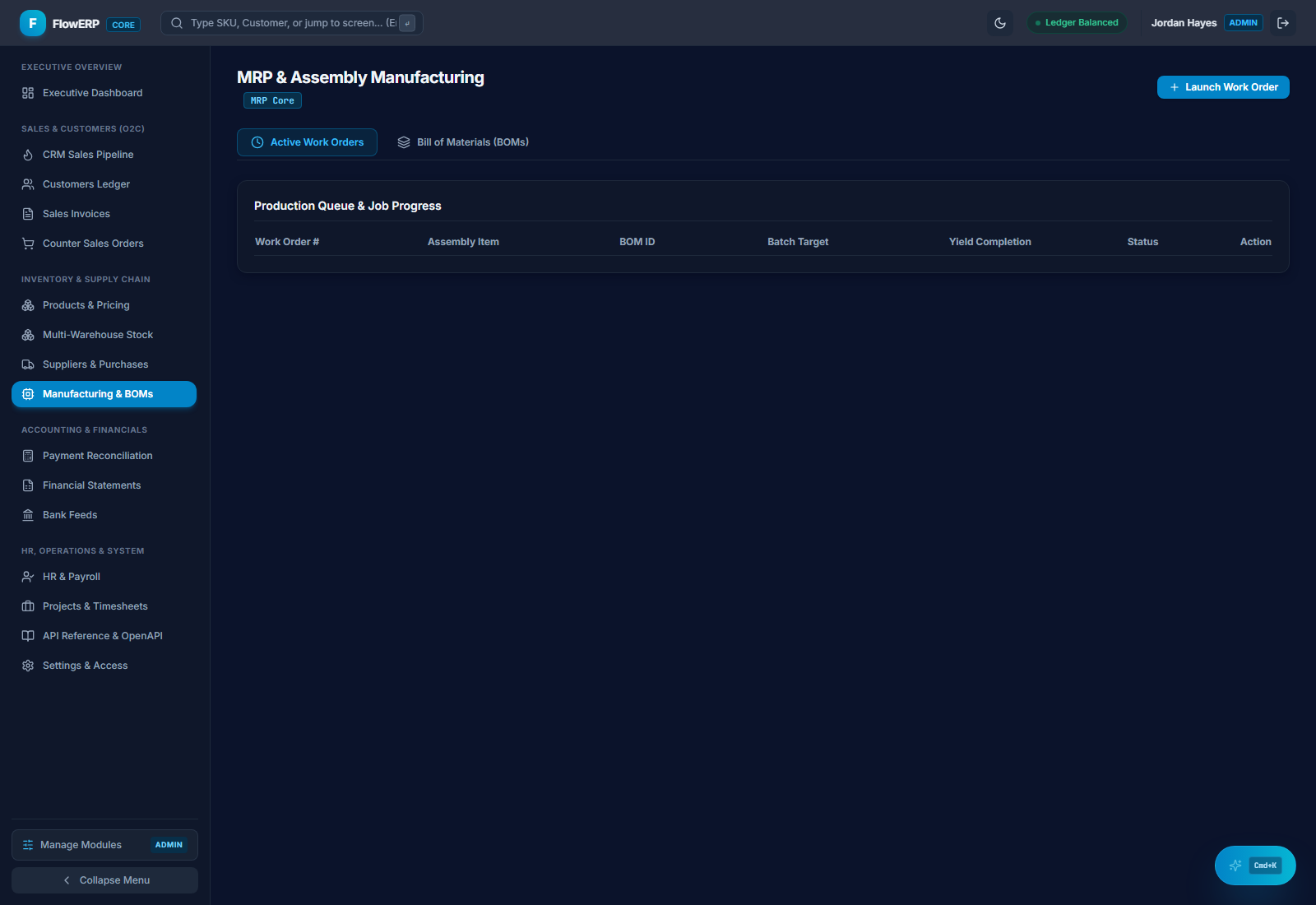This screenshot has height=905, width=1316.
Task: Click the CORE badge next to FlowERP
Action: [x=123, y=25]
